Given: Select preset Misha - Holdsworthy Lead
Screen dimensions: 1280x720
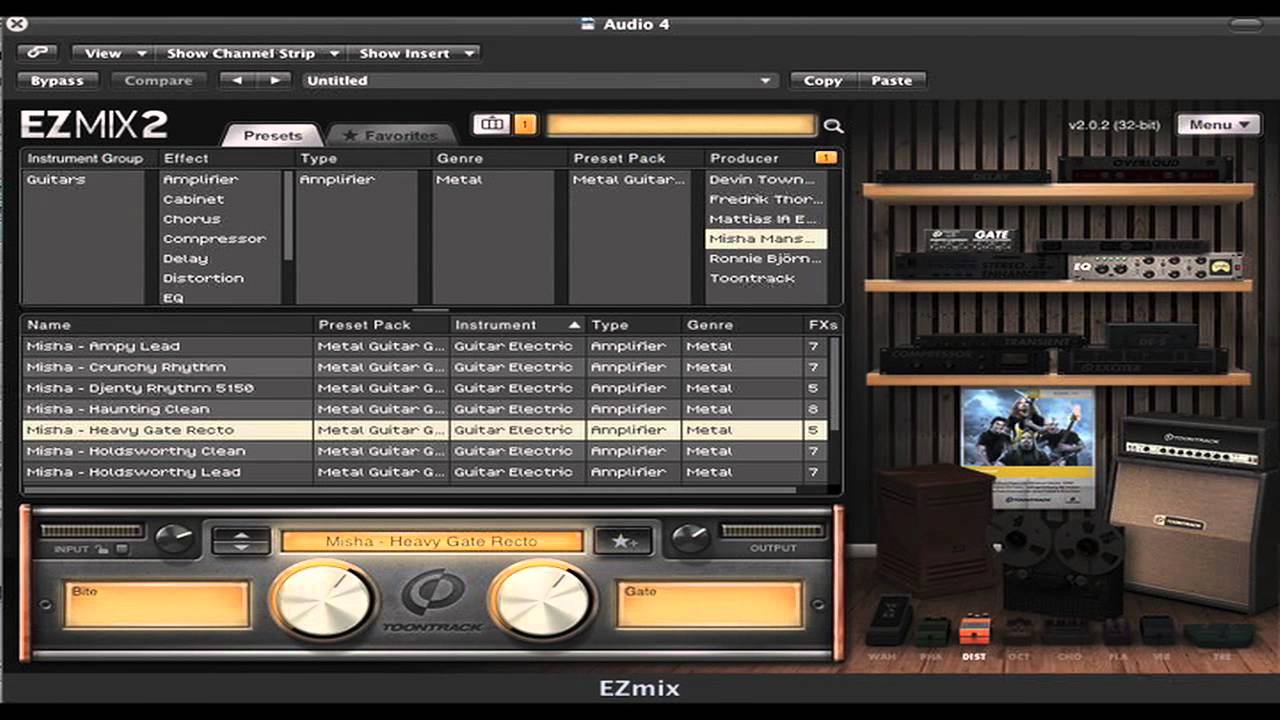Looking at the screenshot, I should point(425,472).
